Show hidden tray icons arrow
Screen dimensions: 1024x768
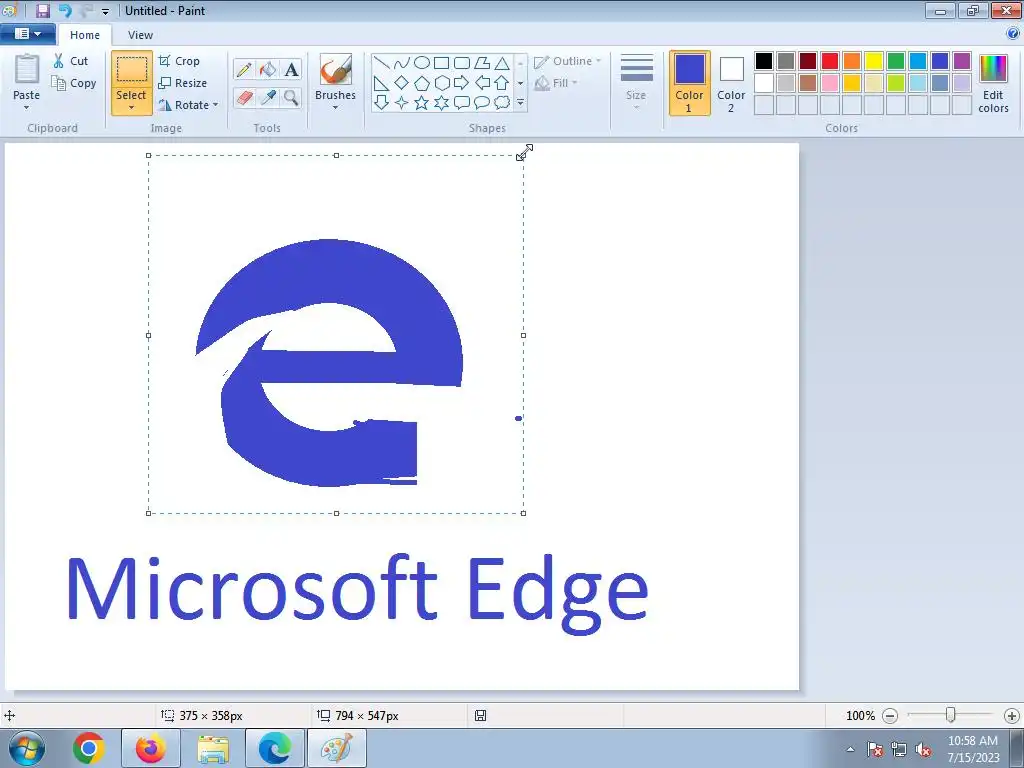(x=850, y=749)
